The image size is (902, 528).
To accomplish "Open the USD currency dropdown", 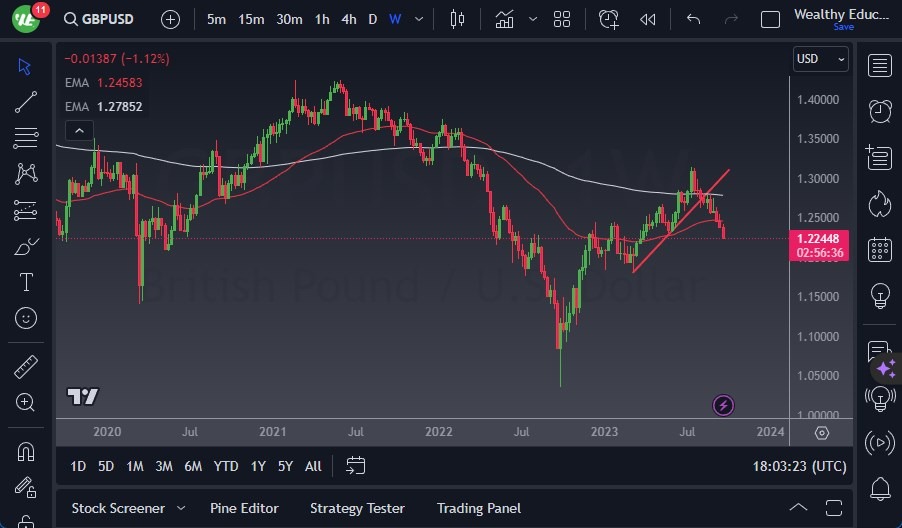I will 820,59.
